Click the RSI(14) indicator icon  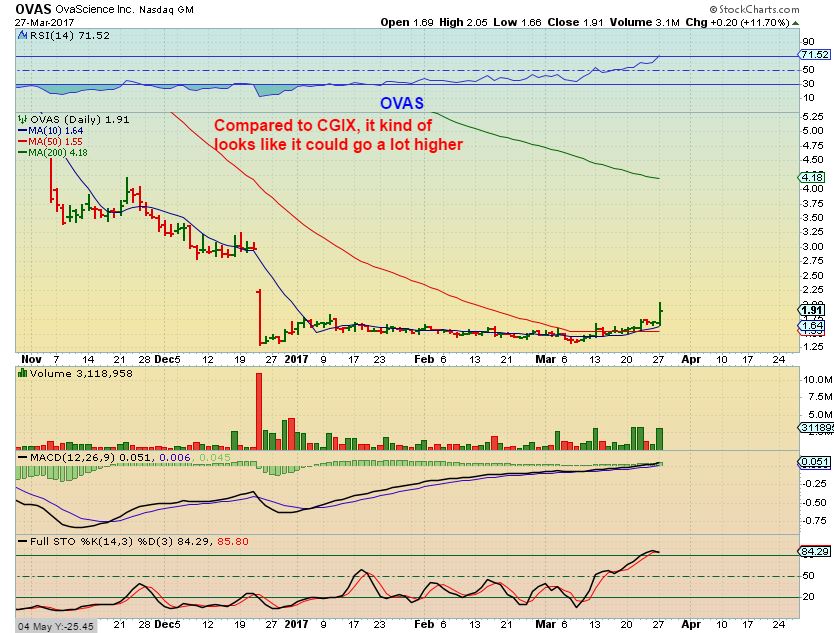(22, 36)
